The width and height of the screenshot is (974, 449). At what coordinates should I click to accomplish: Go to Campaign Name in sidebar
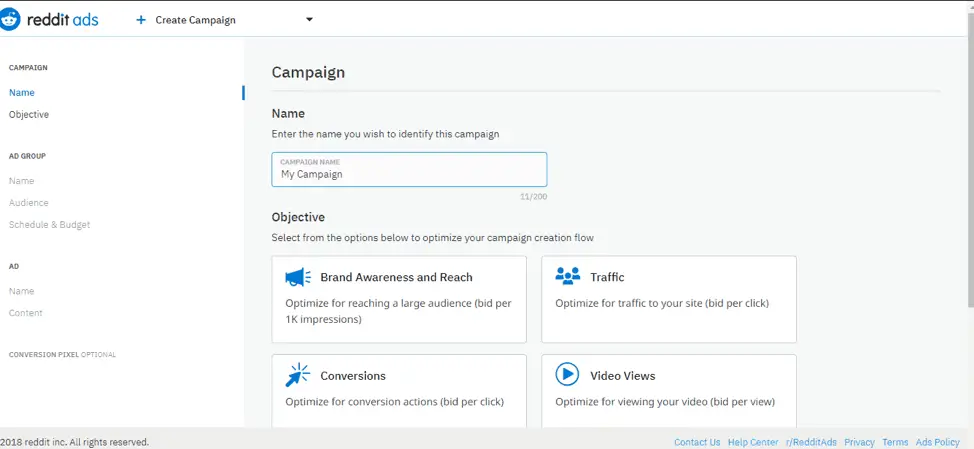(x=22, y=93)
